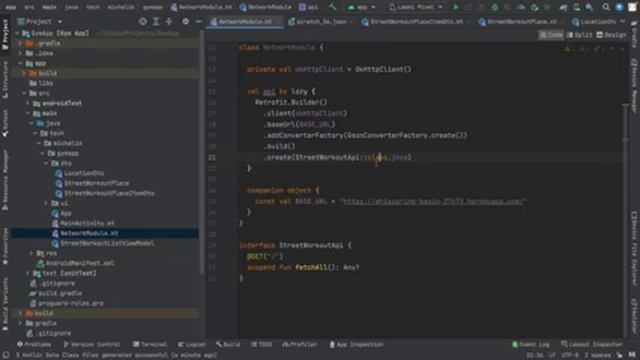Switch to StreetWorkoutPlace.kt editor tab
The image size is (640, 360).
click(x=522, y=21)
